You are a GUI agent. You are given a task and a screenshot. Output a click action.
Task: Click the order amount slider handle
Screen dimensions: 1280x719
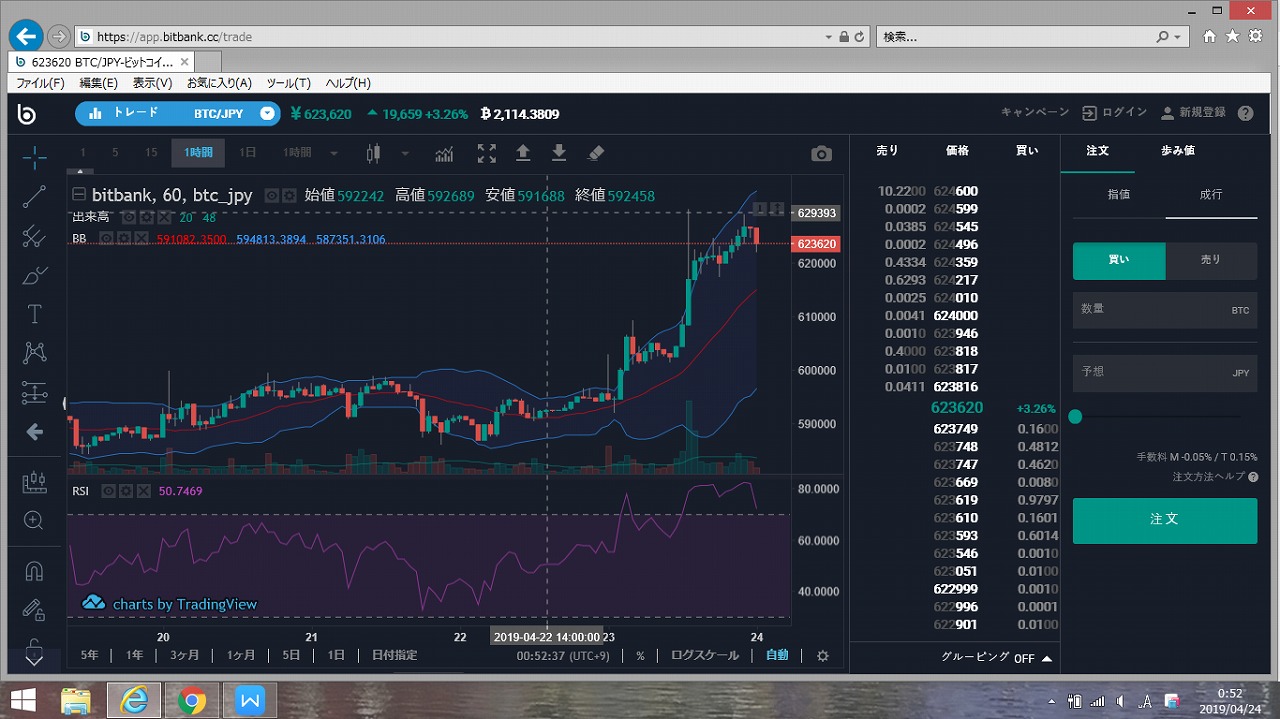point(1075,417)
